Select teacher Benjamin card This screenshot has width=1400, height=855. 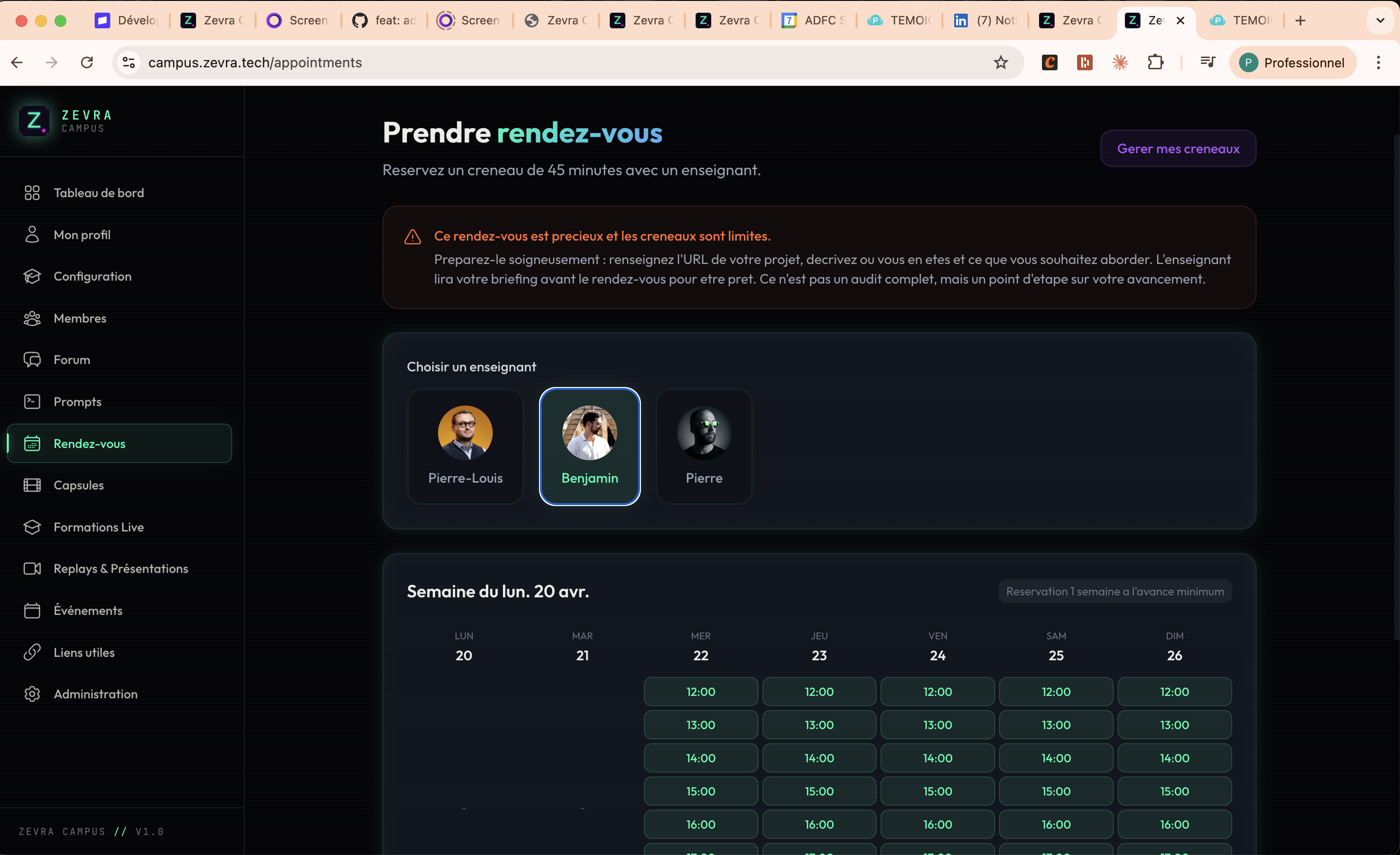[589, 446]
